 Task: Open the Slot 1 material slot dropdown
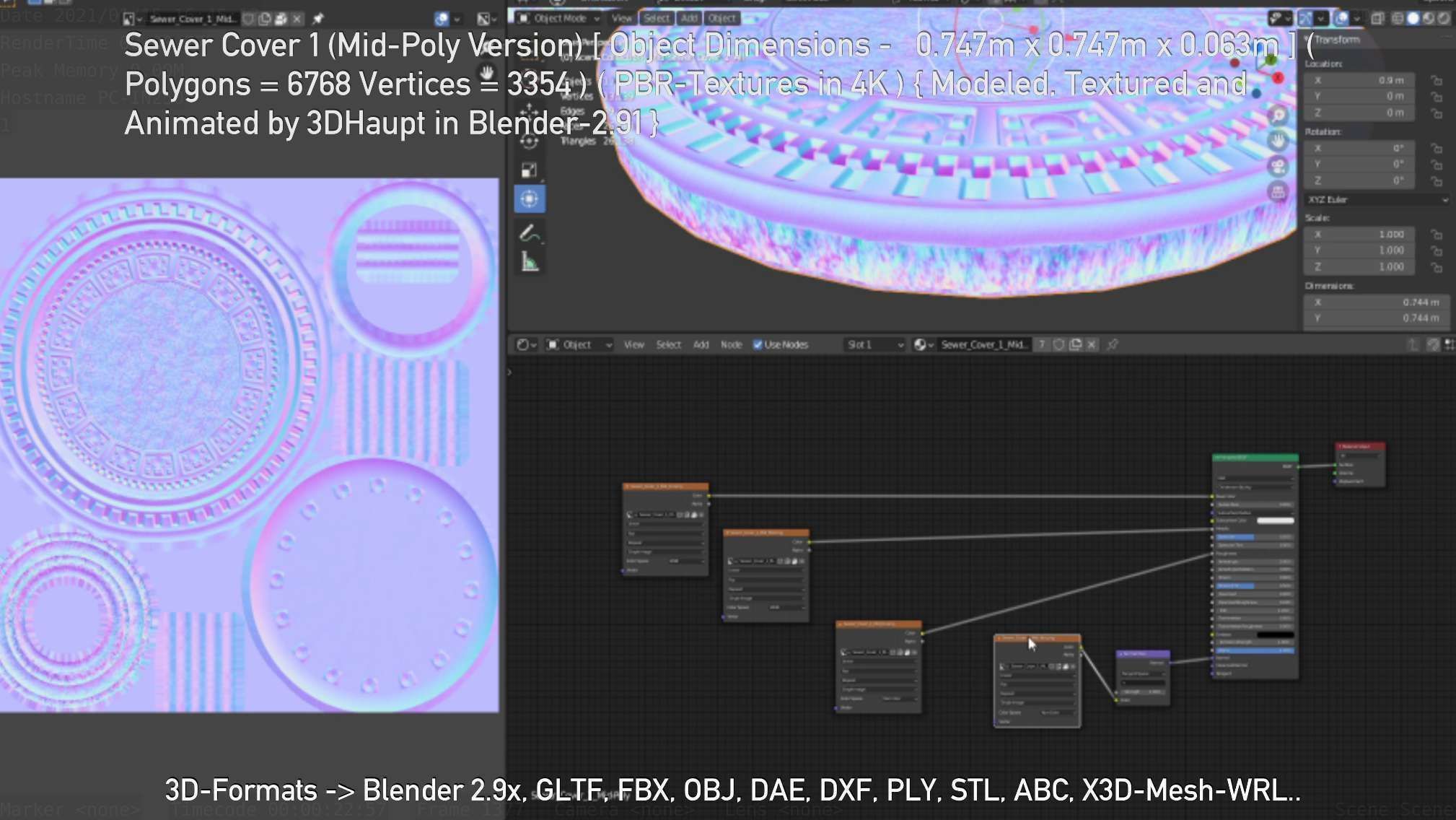pos(874,344)
